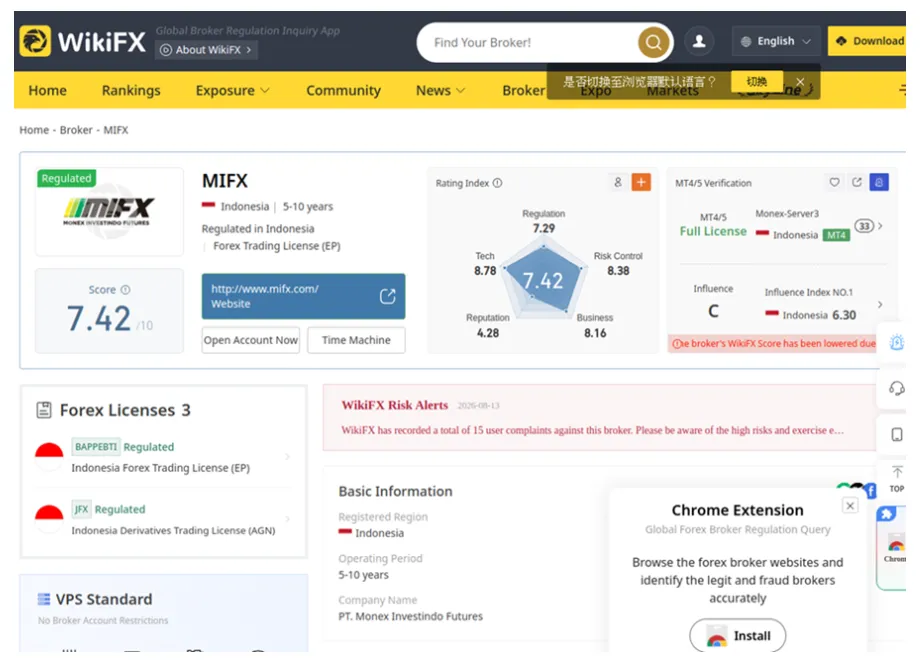Image resolution: width=920 pixels, height=665 pixels.
Task: Click the Chrome tab on right edge
Action: pos(893,548)
